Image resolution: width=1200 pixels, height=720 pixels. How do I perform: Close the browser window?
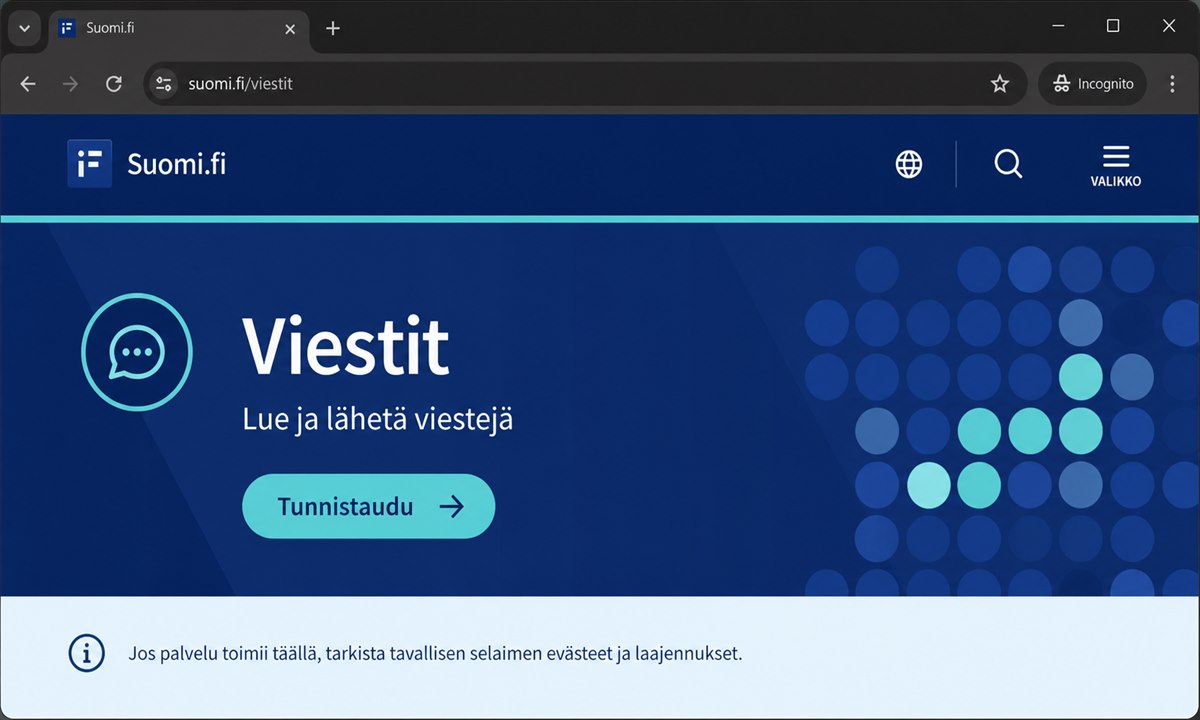(1169, 27)
